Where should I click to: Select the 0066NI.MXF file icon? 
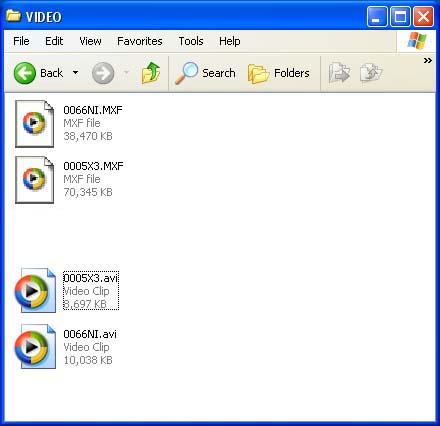point(34,124)
